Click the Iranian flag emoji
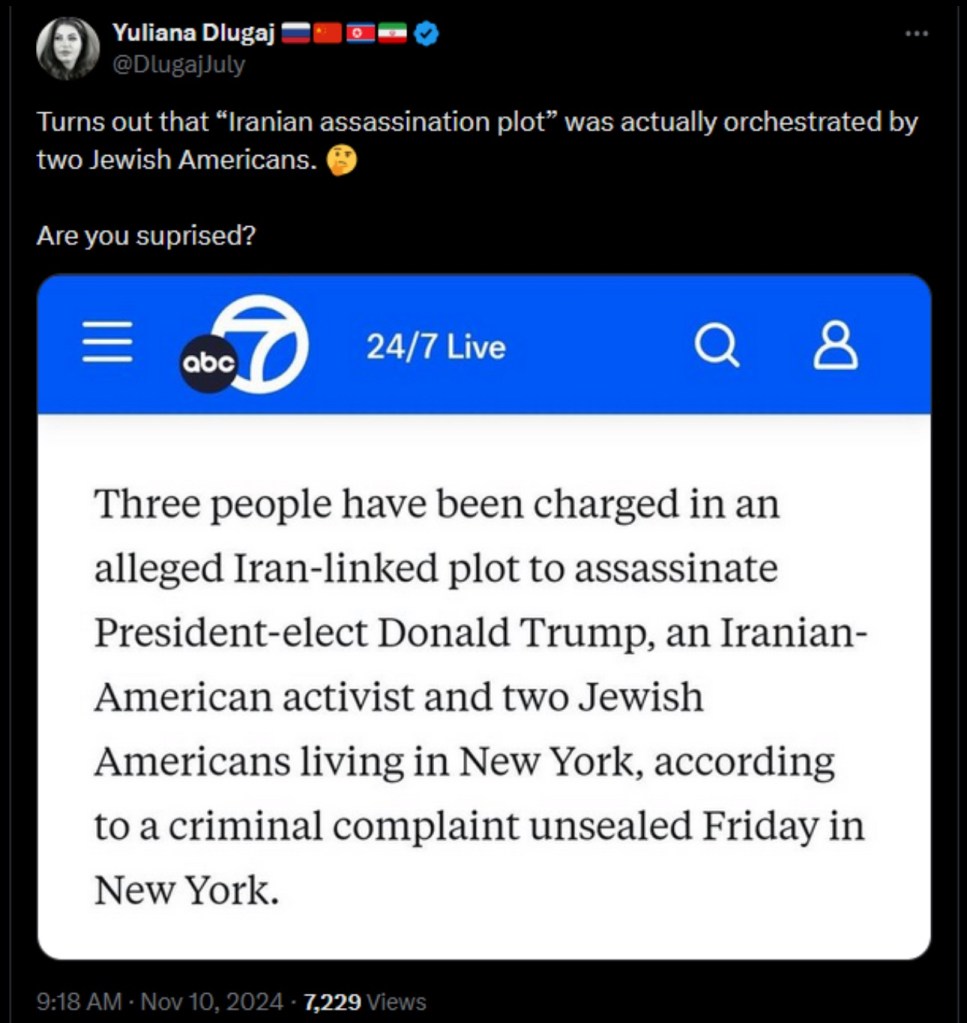Viewport: 967px width, 1023px height. pos(393,35)
